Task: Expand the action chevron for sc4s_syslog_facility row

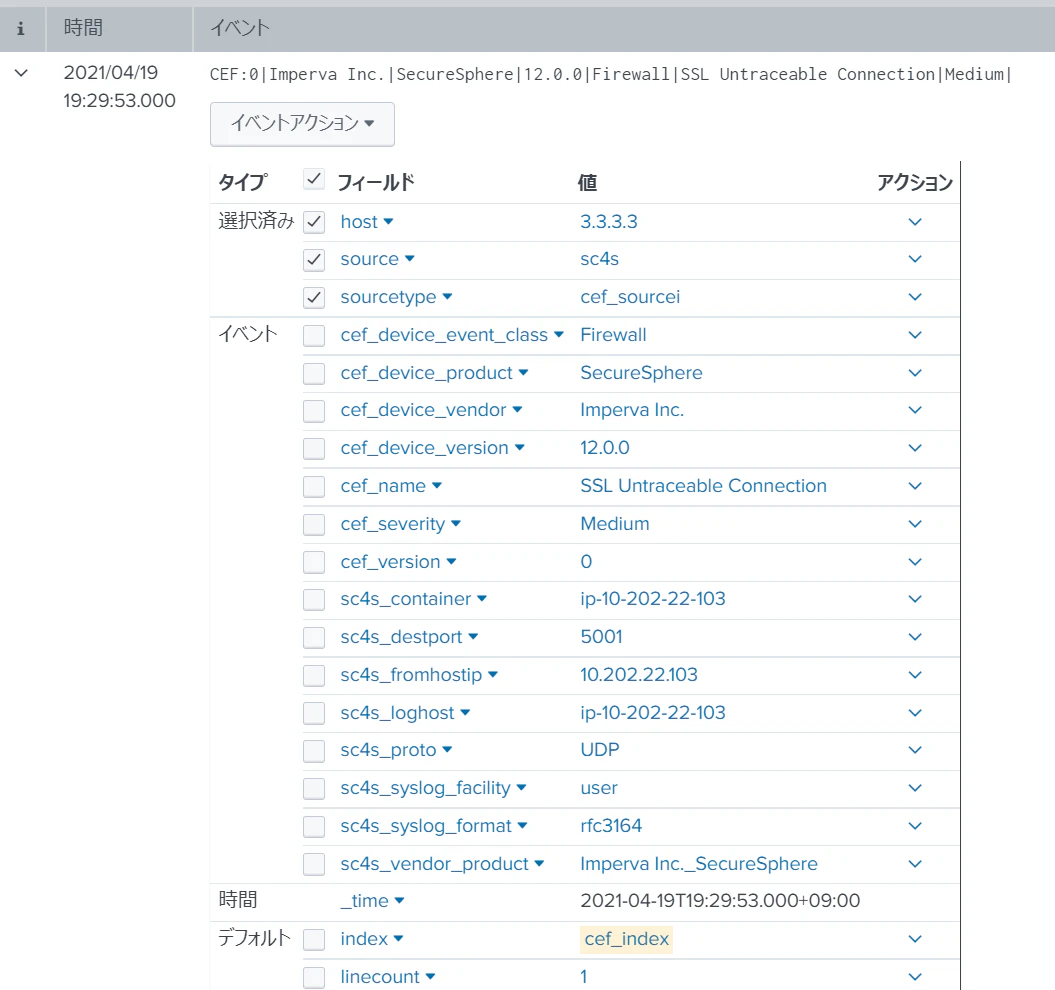Action: (x=915, y=787)
